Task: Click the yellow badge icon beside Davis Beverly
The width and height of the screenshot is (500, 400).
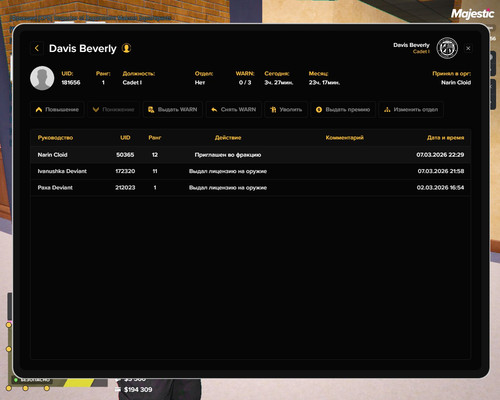Action: pyautogui.click(x=126, y=48)
